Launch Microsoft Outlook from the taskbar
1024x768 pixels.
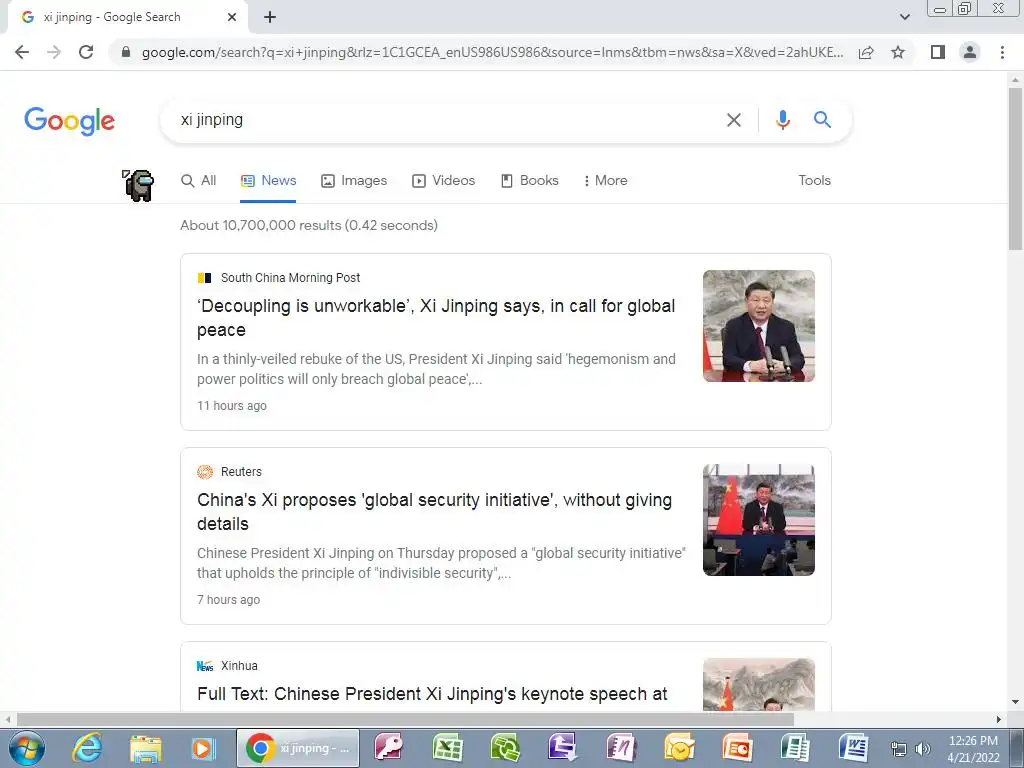[679, 748]
